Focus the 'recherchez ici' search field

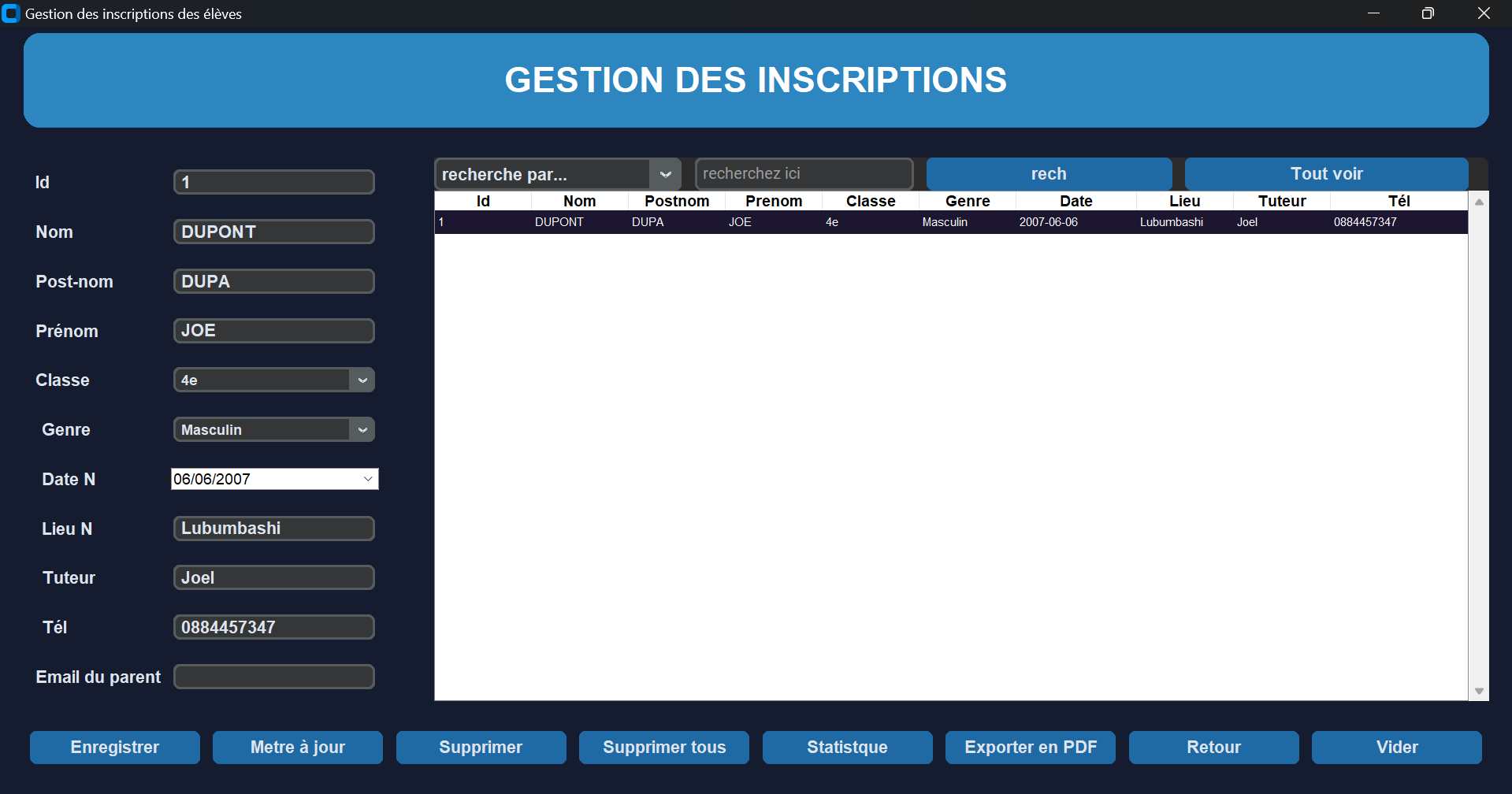(x=804, y=174)
